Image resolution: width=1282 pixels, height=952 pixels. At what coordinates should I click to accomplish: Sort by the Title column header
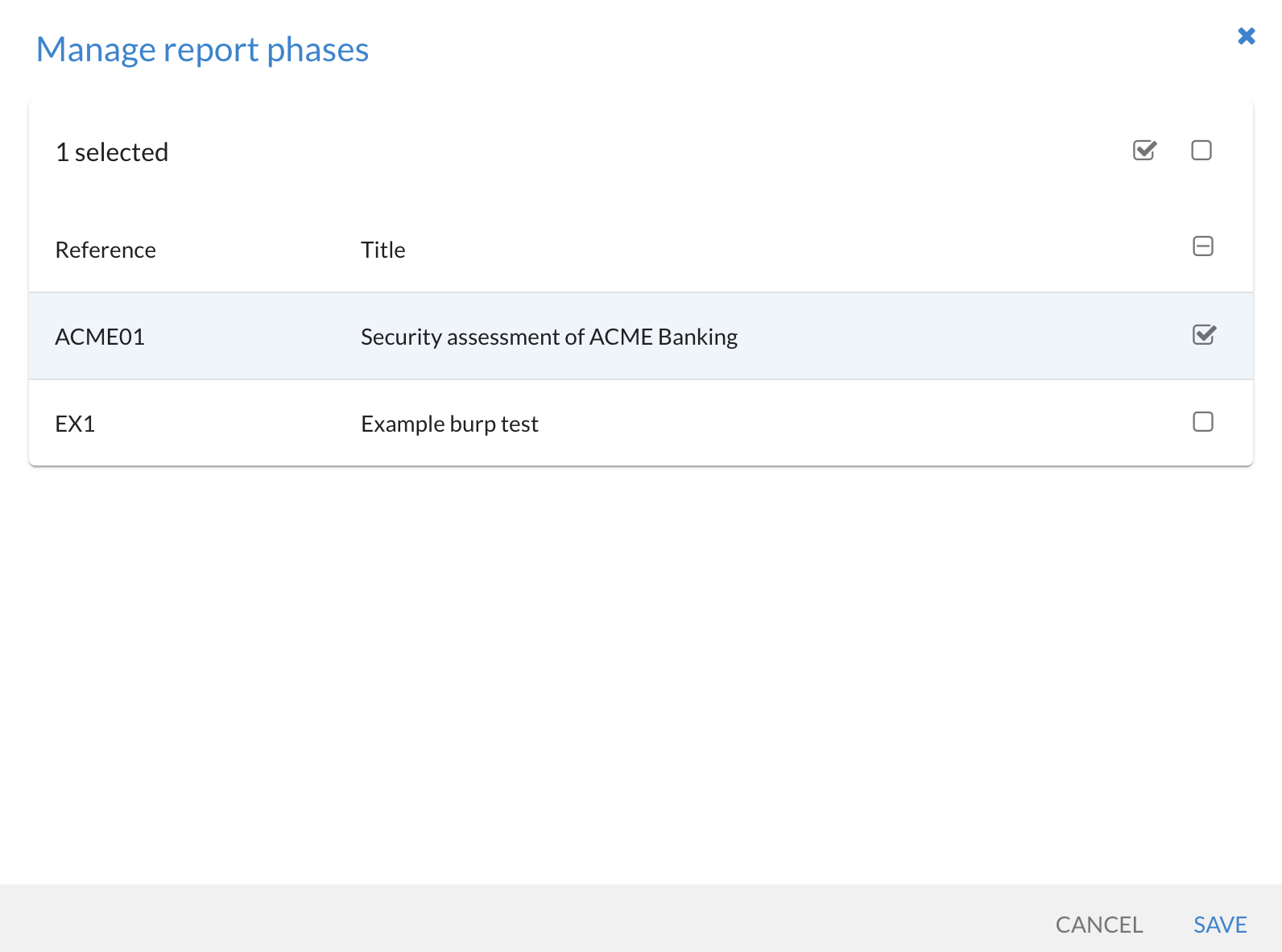(x=383, y=250)
